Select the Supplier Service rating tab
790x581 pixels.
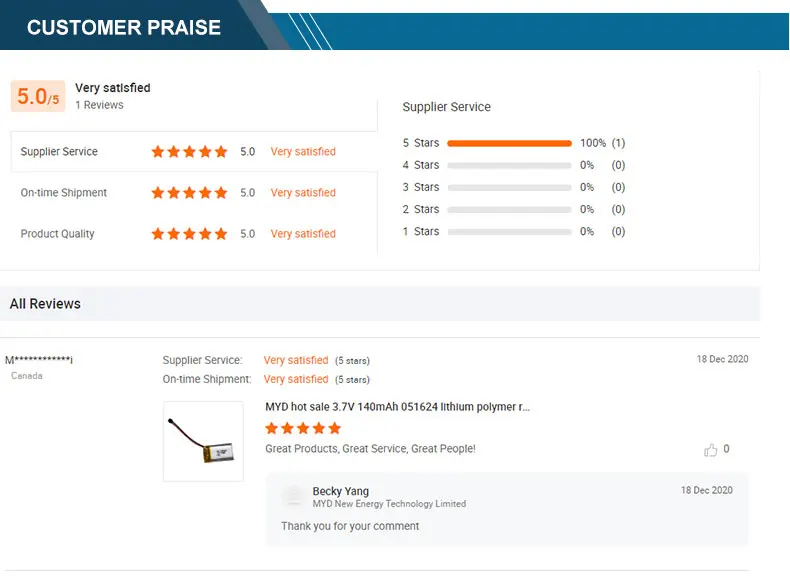[x=60, y=152]
